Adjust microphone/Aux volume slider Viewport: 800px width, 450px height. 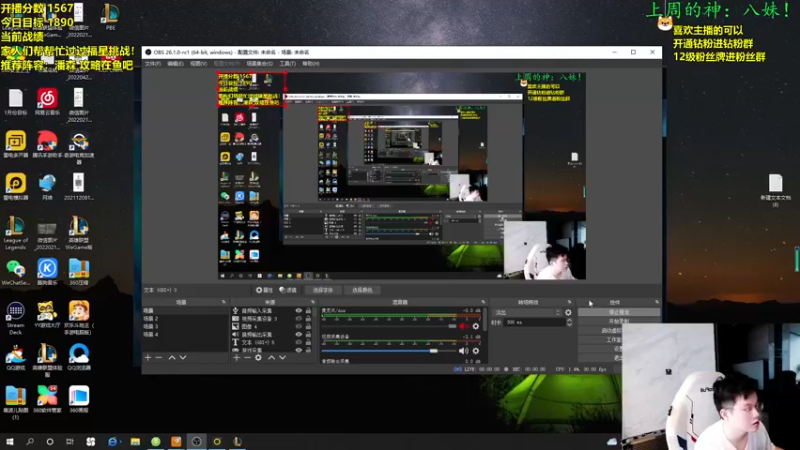coord(389,326)
